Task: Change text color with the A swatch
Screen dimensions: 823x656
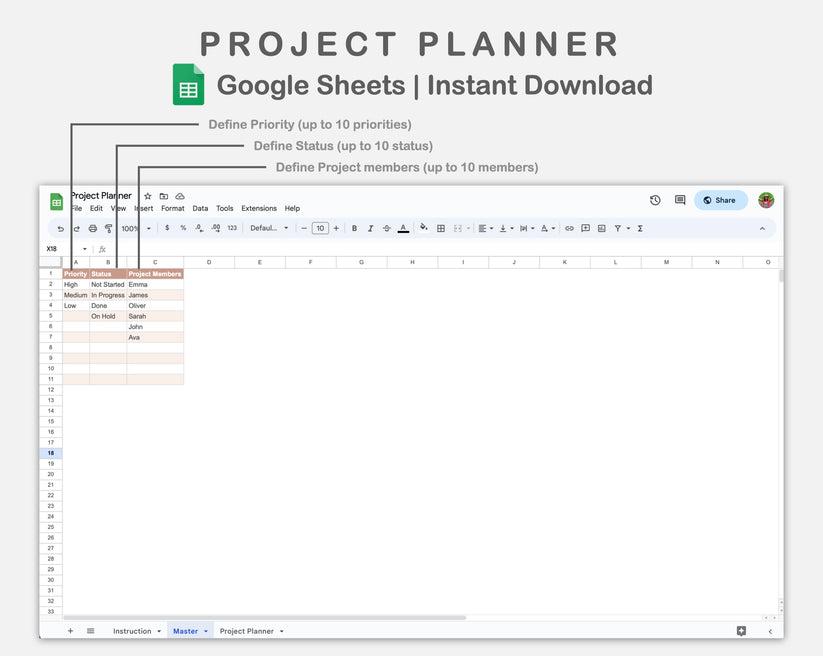Action: (x=403, y=228)
